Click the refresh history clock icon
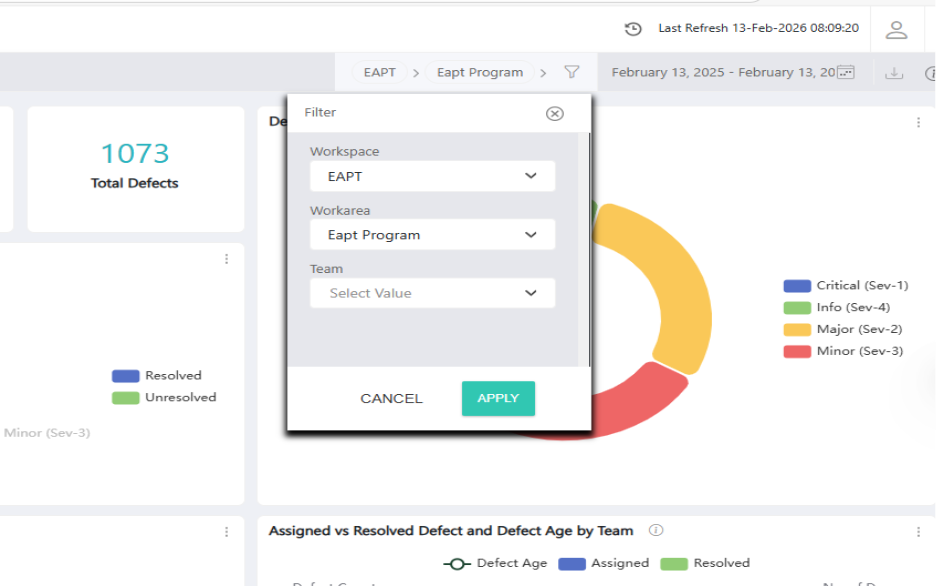 pos(633,29)
